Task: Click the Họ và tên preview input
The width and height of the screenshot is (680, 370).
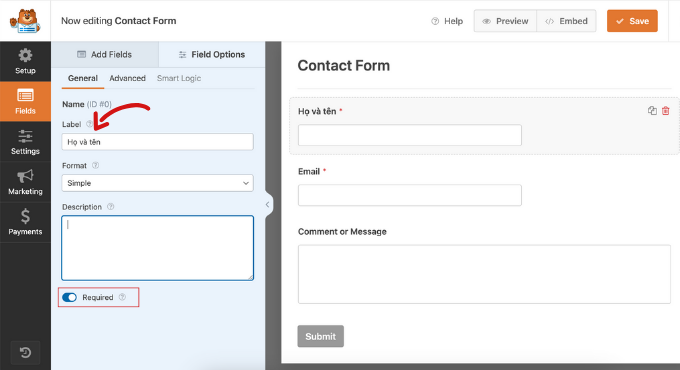Action: [x=409, y=135]
